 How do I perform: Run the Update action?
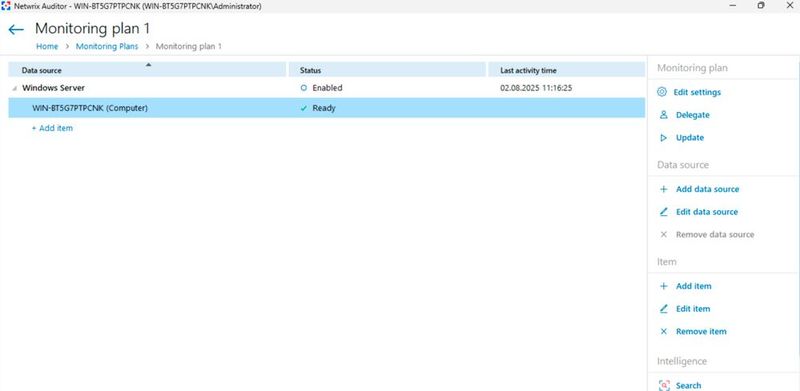pyautogui.click(x=690, y=138)
